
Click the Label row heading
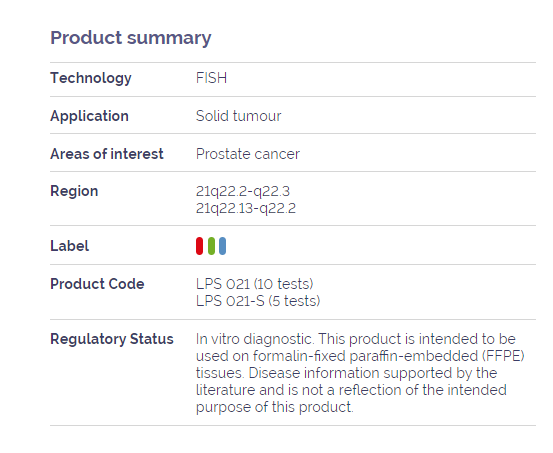click(x=69, y=246)
